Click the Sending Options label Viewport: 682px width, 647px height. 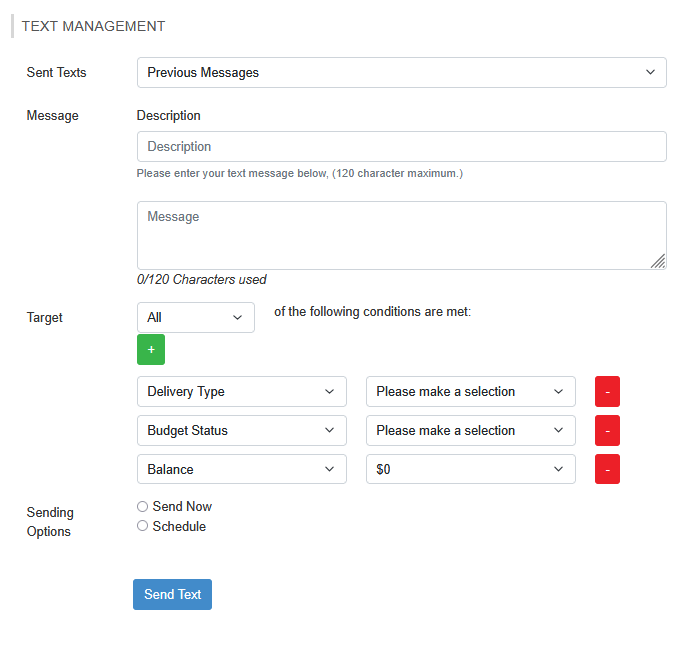point(50,522)
